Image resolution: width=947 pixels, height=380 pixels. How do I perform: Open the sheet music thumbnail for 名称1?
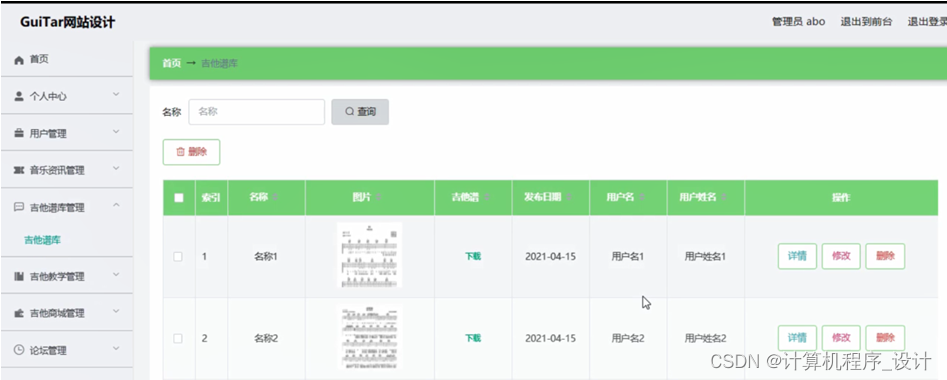tap(370, 255)
